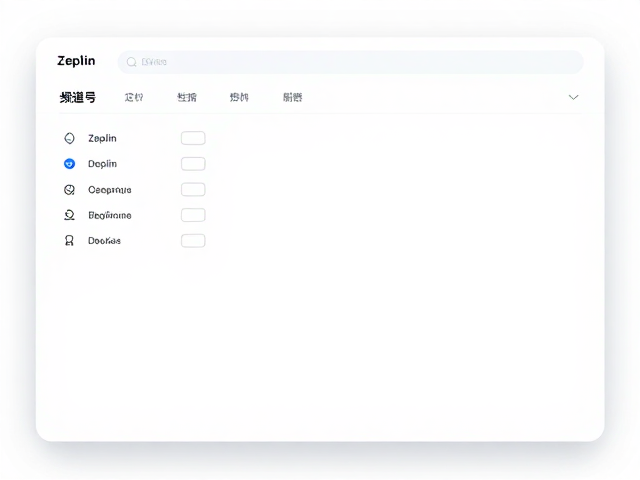Toggle the empty box in the blue icon's row
Image resolution: width=640 pixels, height=480 pixels.
(x=193, y=164)
